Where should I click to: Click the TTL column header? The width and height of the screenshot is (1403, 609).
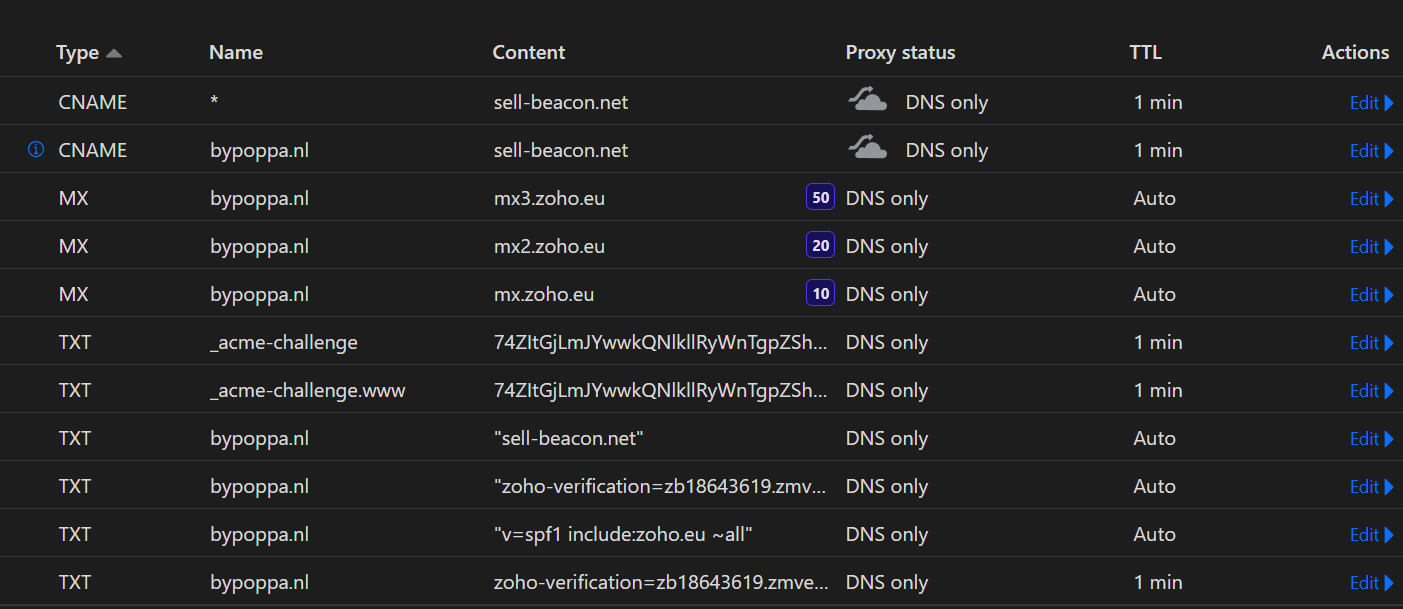[x=1145, y=53]
